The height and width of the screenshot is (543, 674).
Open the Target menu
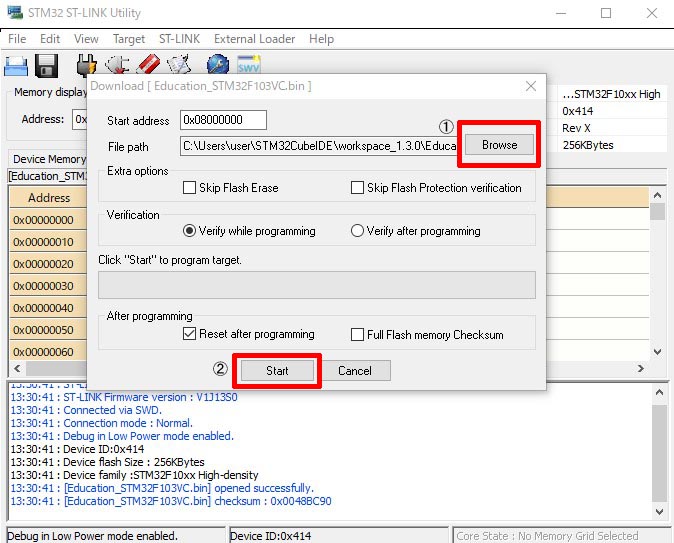pyautogui.click(x=129, y=39)
